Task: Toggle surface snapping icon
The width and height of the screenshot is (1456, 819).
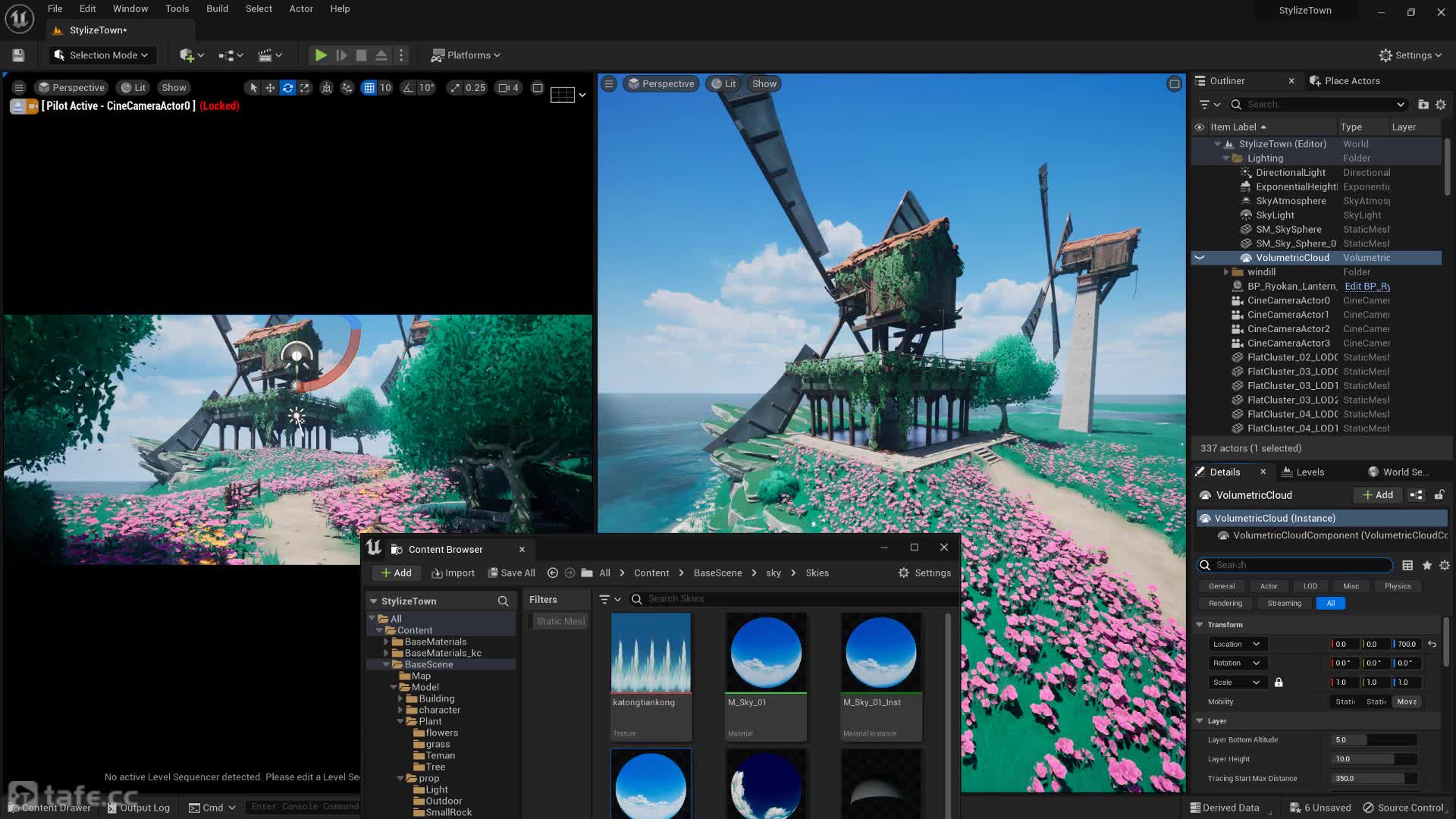Action: coord(347,88)
